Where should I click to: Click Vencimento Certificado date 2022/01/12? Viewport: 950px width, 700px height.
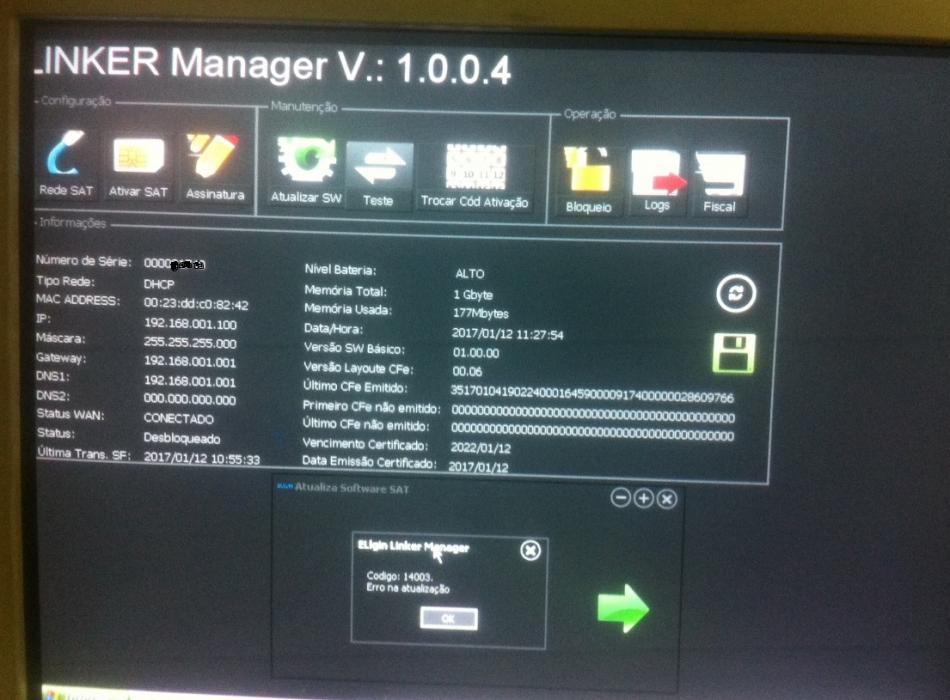click(480, 448)
